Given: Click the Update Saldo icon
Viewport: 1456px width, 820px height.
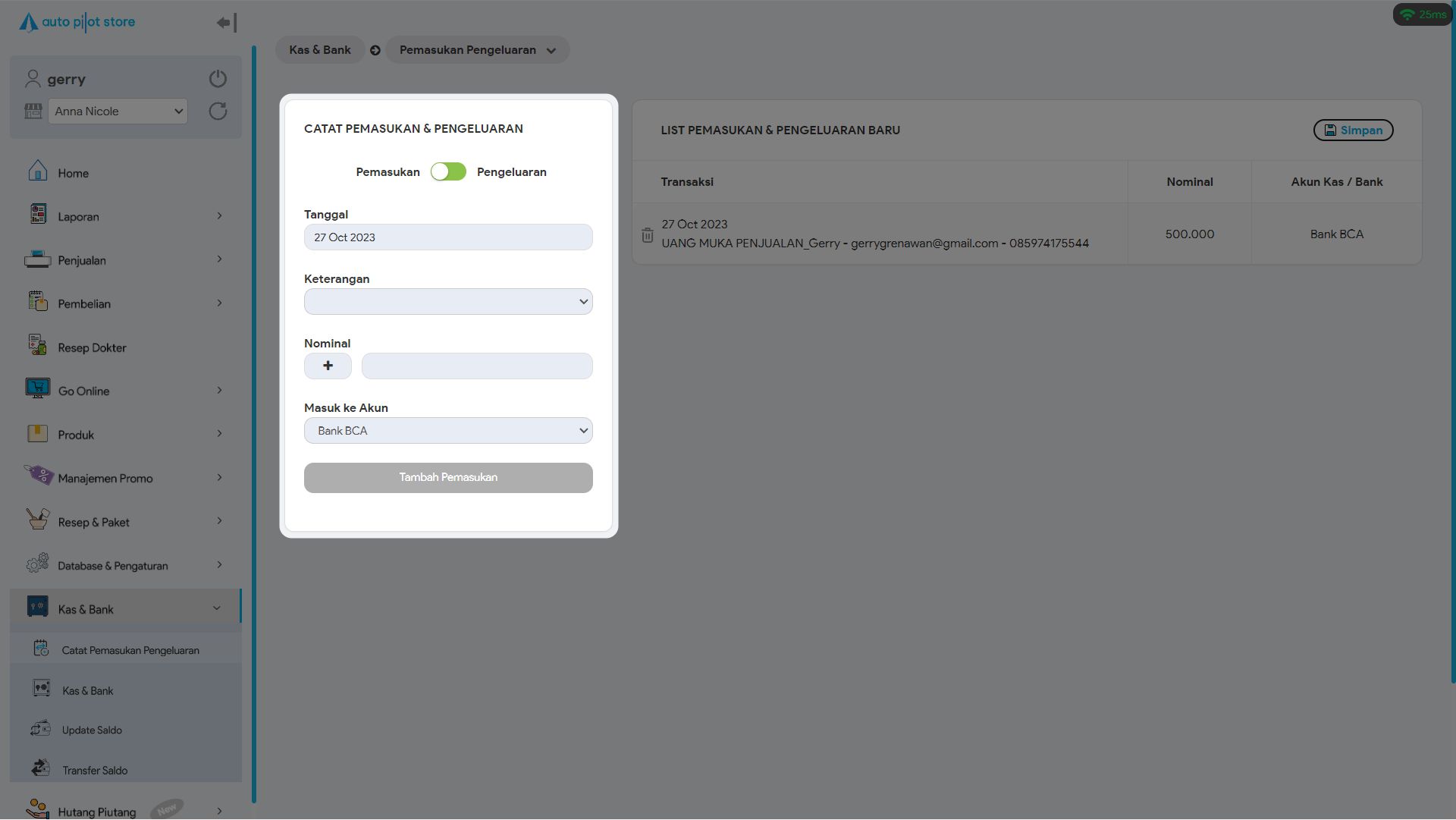Looking at the screenshot, I should (x=40, y=730).
